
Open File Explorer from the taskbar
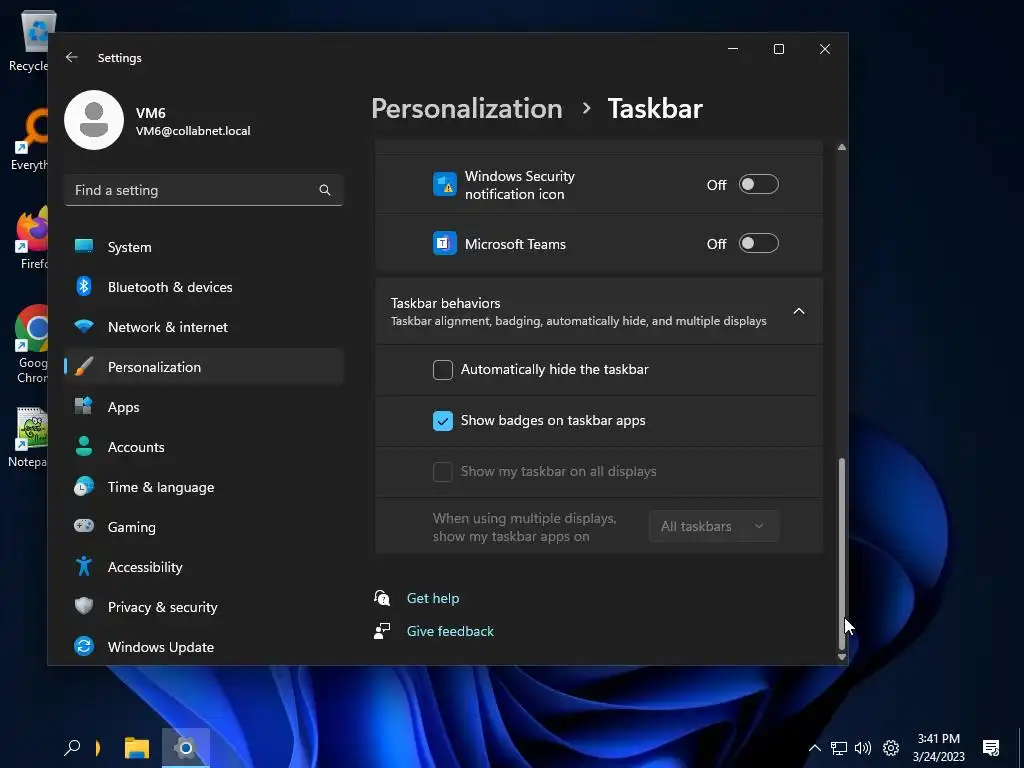[x=137, y=747]
